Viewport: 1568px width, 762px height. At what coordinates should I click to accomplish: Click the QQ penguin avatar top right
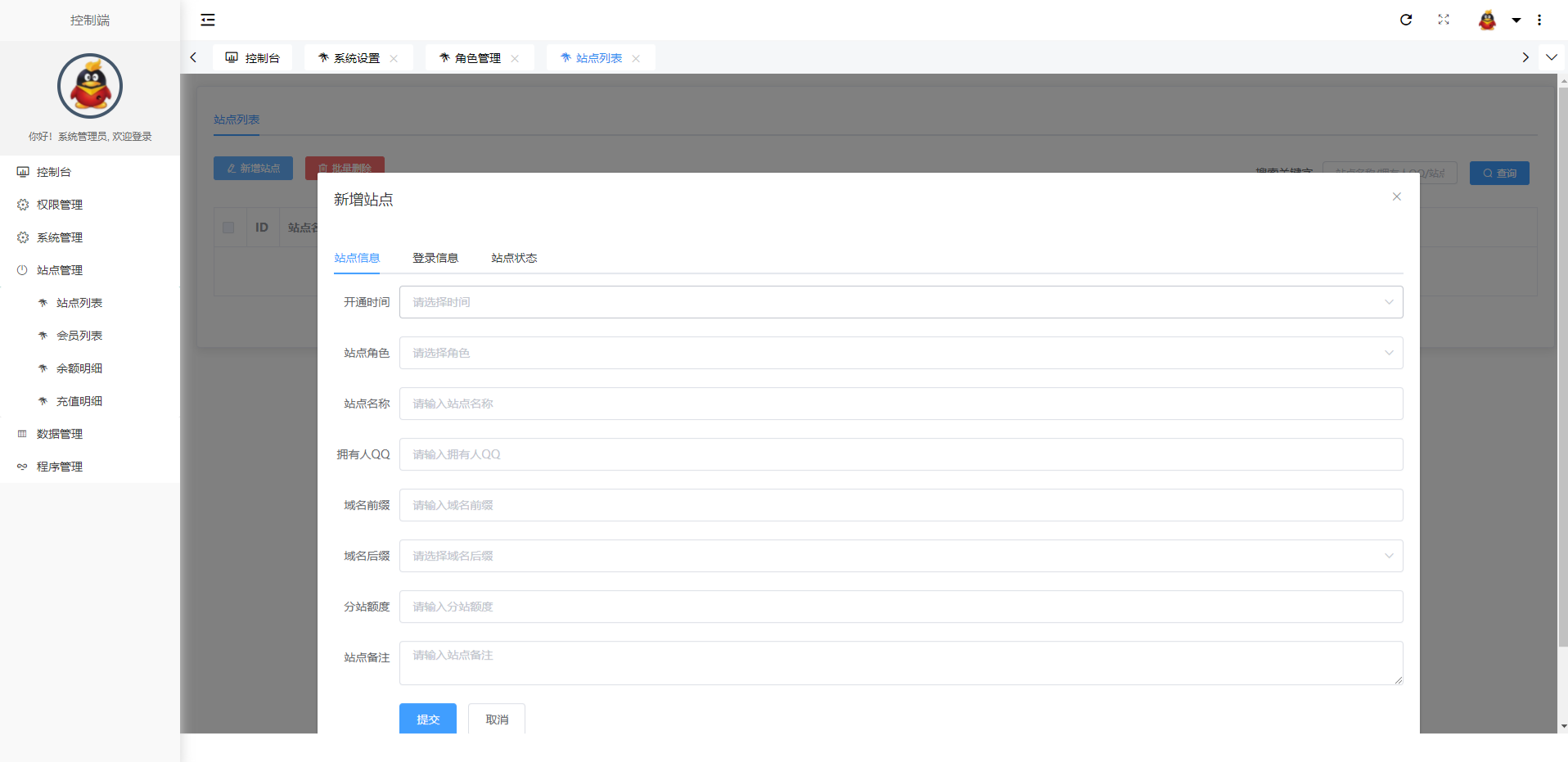click(x=1488, y=20)
